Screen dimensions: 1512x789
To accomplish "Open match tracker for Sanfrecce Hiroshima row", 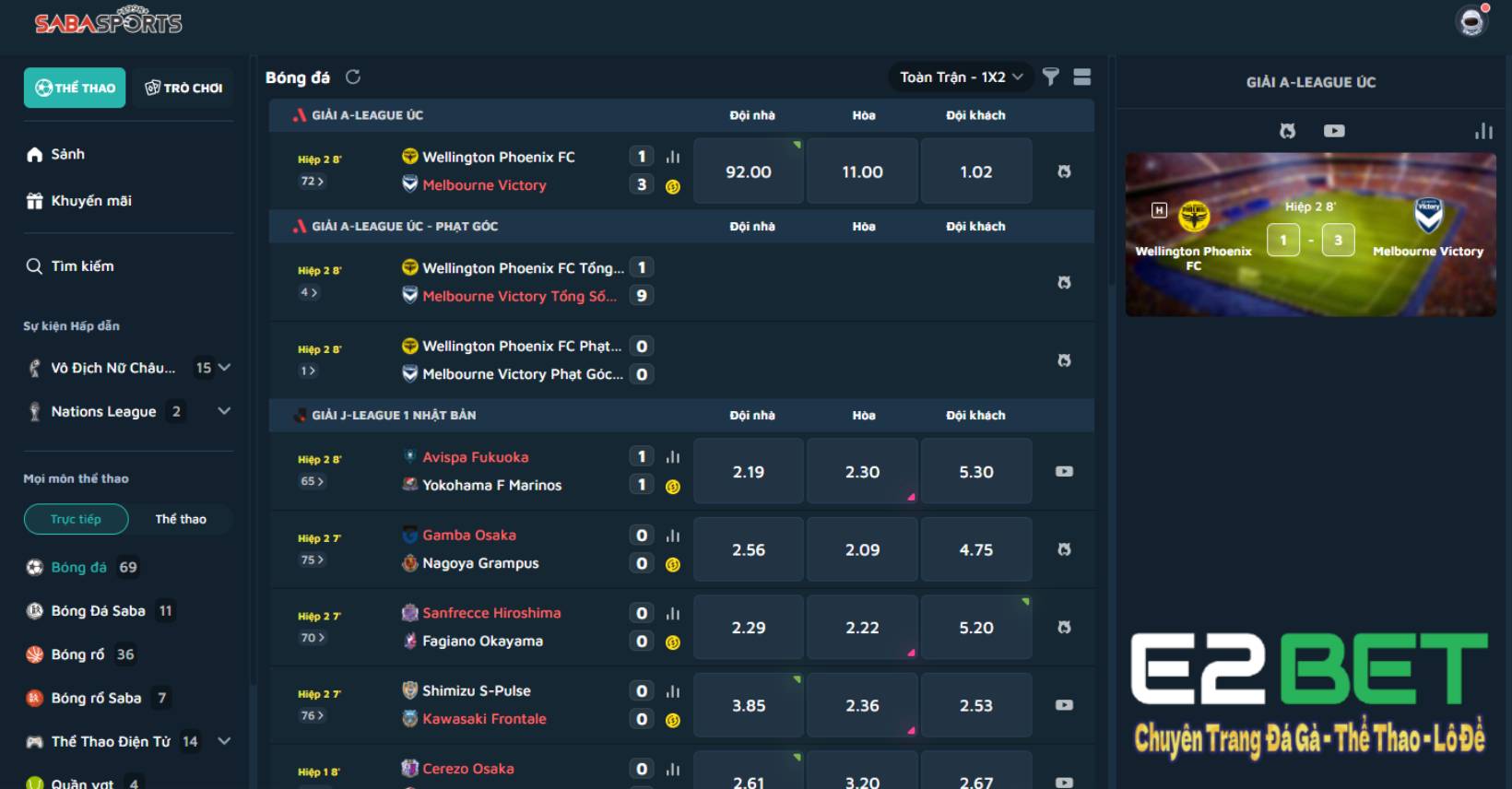I will point(1064,627).
